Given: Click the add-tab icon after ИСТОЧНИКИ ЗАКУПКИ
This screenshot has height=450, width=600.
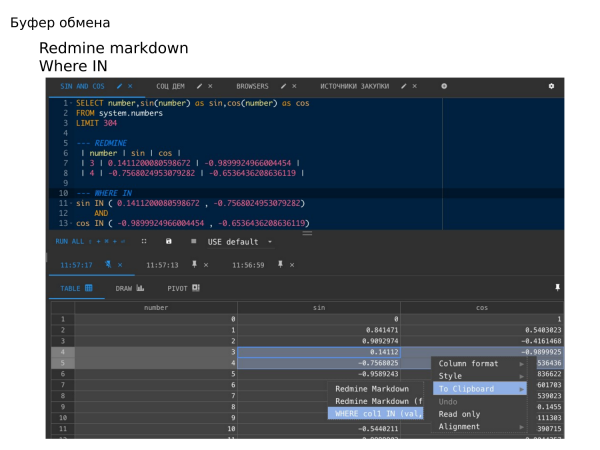Looking at the screenshot, I should pos(444,87).
